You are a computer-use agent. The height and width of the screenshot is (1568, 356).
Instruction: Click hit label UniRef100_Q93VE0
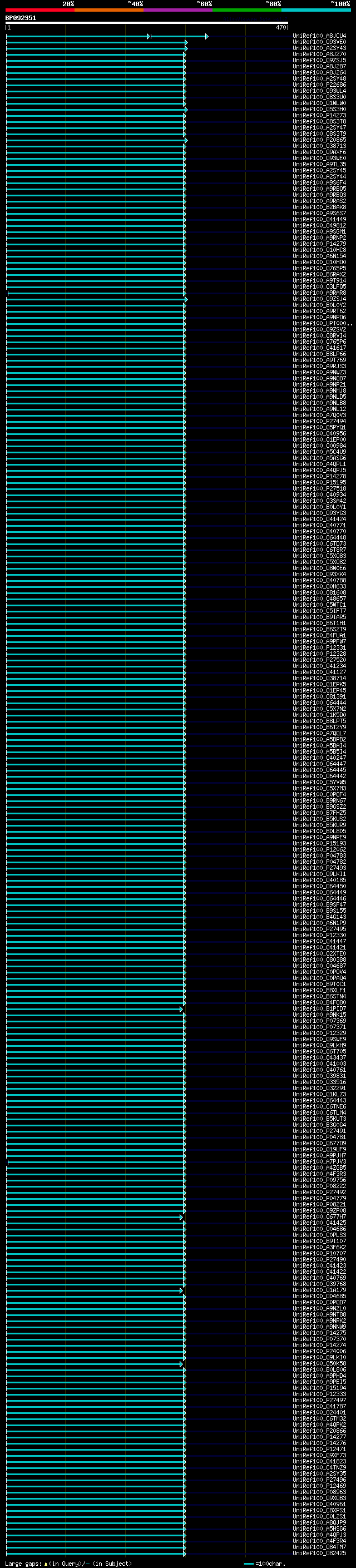pos(319,42)
